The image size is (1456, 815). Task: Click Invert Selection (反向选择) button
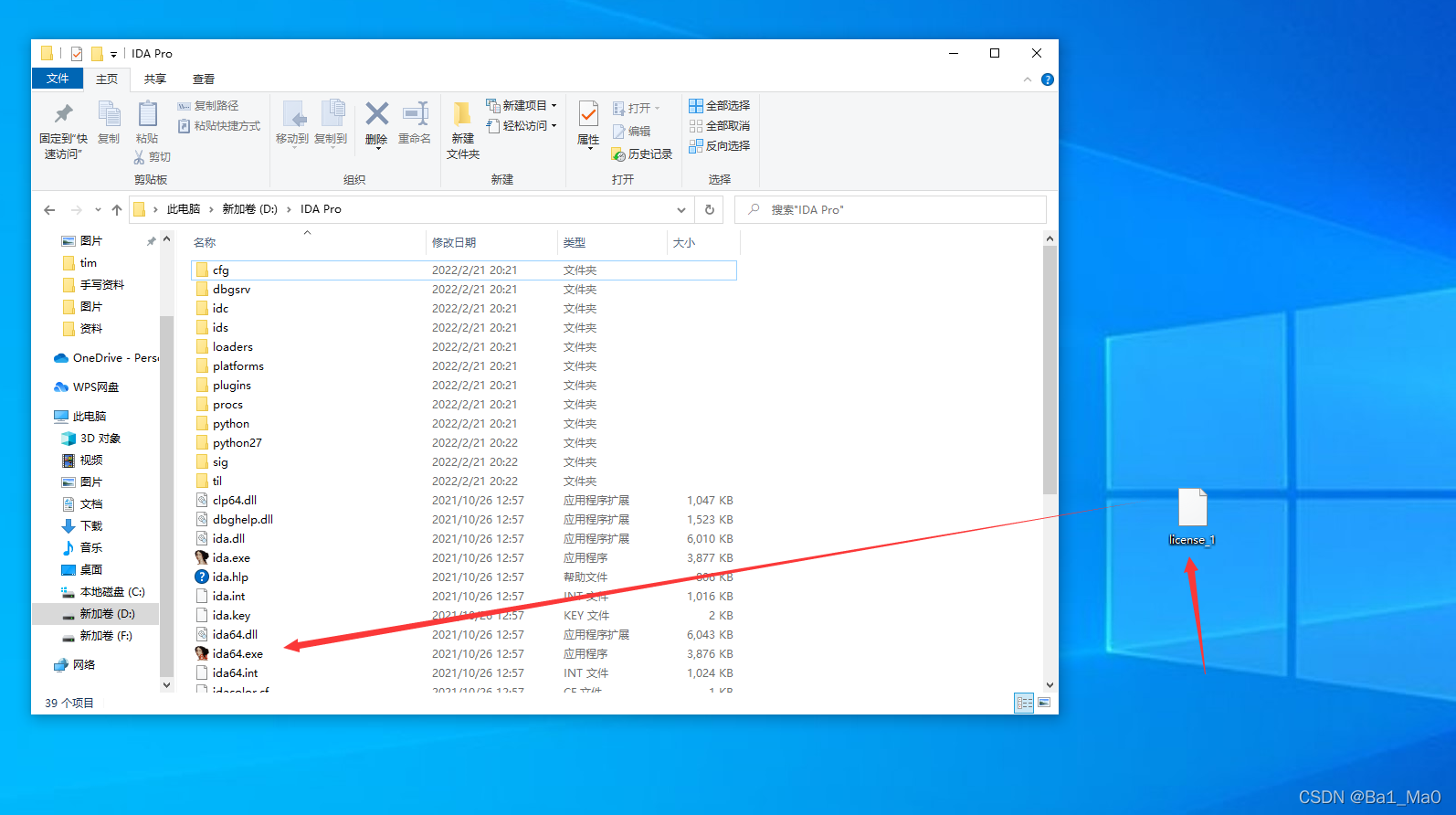click(720, 146)
